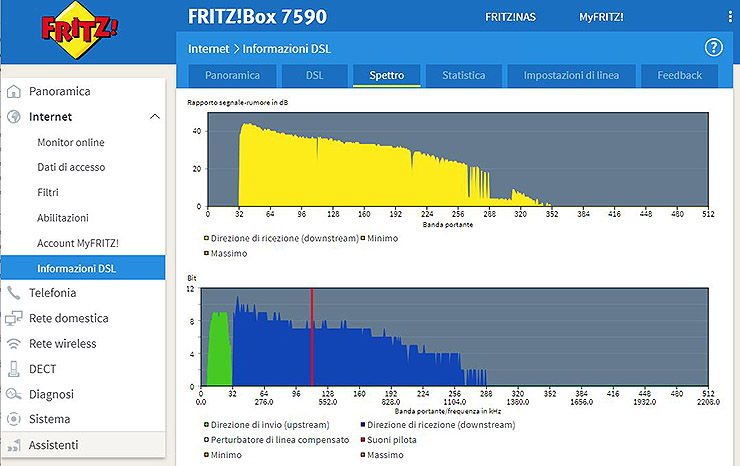Click the Telefonia phone icon
The image size is (740, 466).
pos(14,293)
